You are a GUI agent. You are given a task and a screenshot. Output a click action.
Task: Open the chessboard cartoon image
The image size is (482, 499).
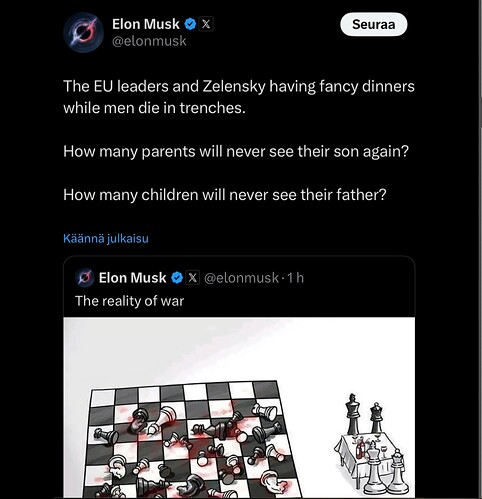click(239, 408)
